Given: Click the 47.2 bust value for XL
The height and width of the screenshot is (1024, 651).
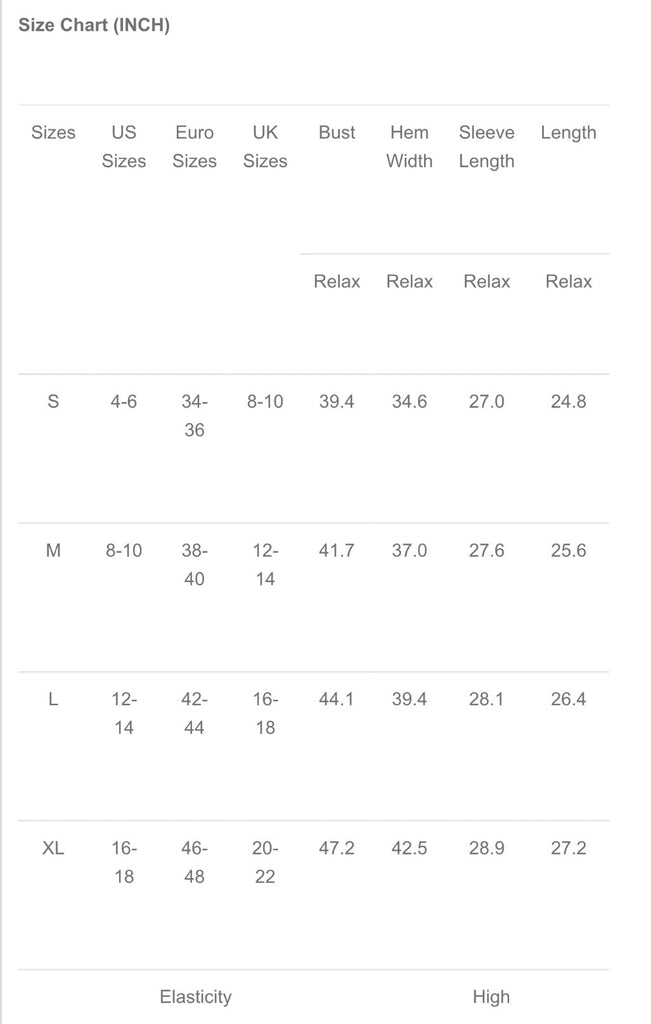Looking at the screenshot, I should click(337, 849).
